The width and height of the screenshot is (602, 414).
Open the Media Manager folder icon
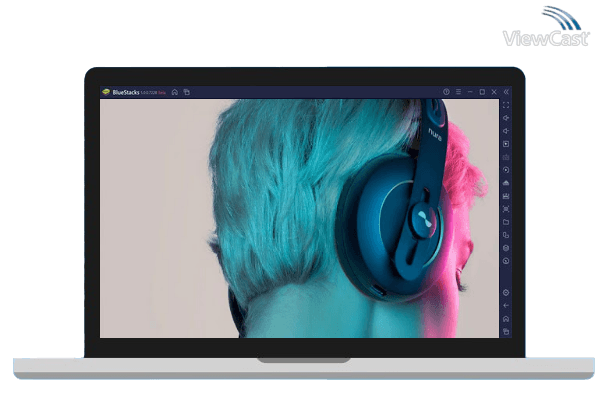pyautogui.click(x=506, y=222)
